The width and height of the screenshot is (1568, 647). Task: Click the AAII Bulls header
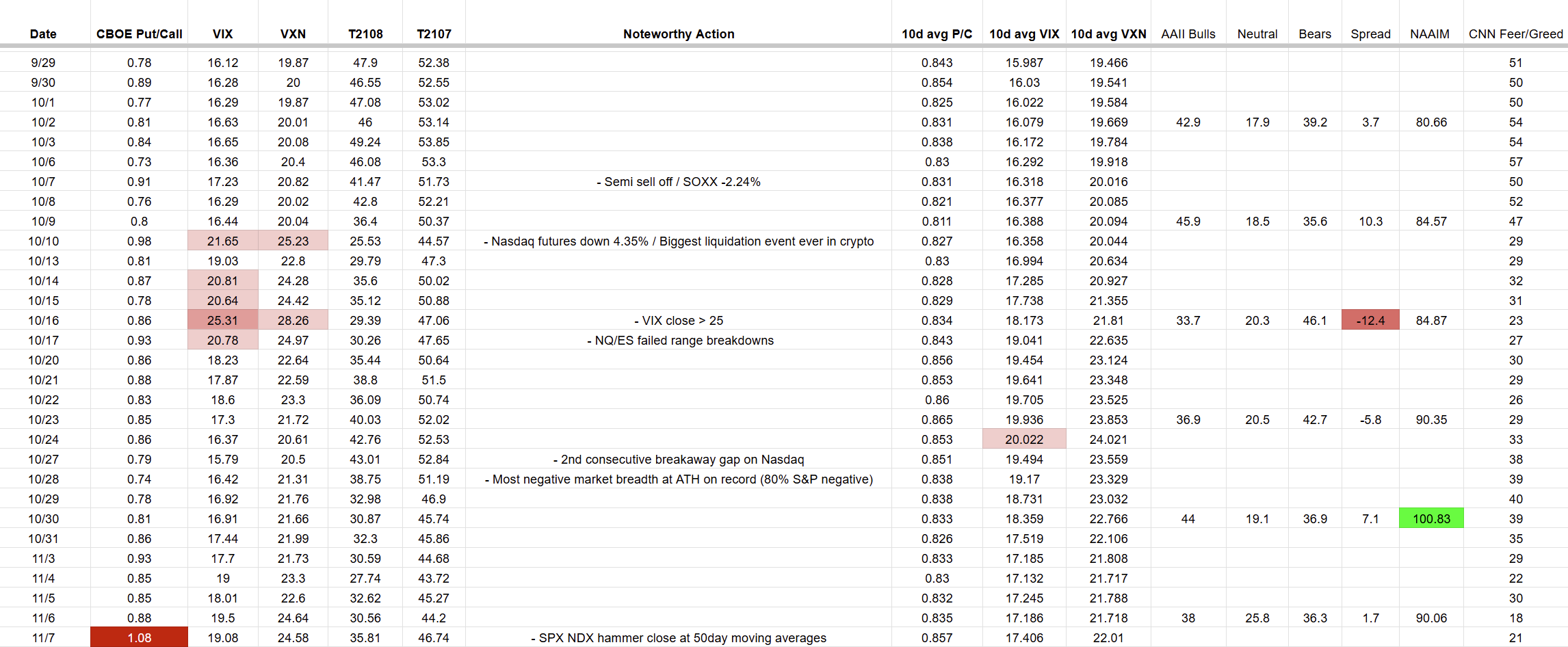[x=1188, y=34]
